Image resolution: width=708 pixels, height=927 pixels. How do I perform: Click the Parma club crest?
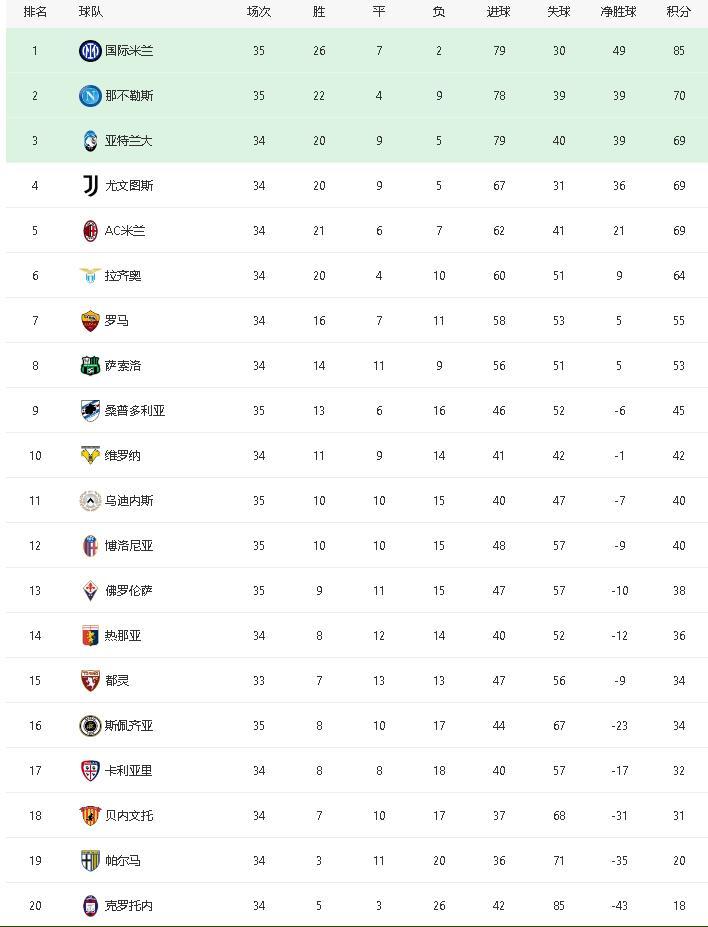[90, 860]
